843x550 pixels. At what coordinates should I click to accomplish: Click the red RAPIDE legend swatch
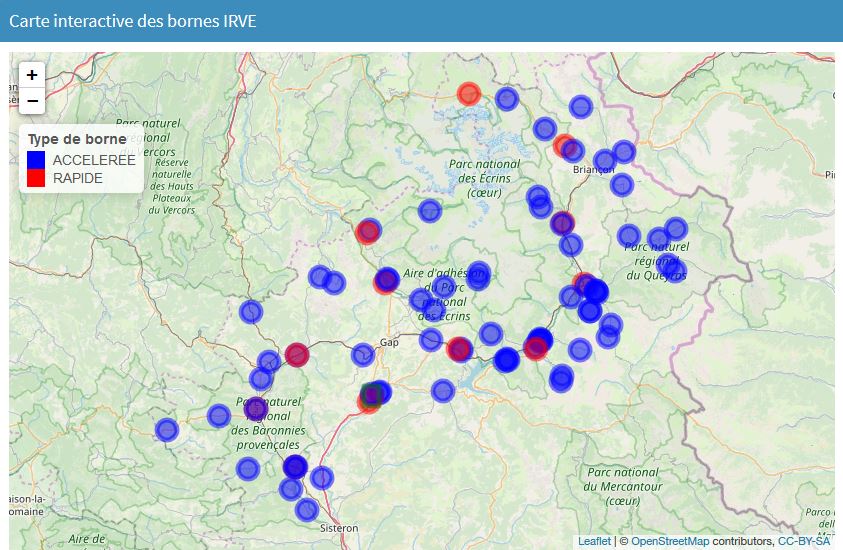point(37,178)
